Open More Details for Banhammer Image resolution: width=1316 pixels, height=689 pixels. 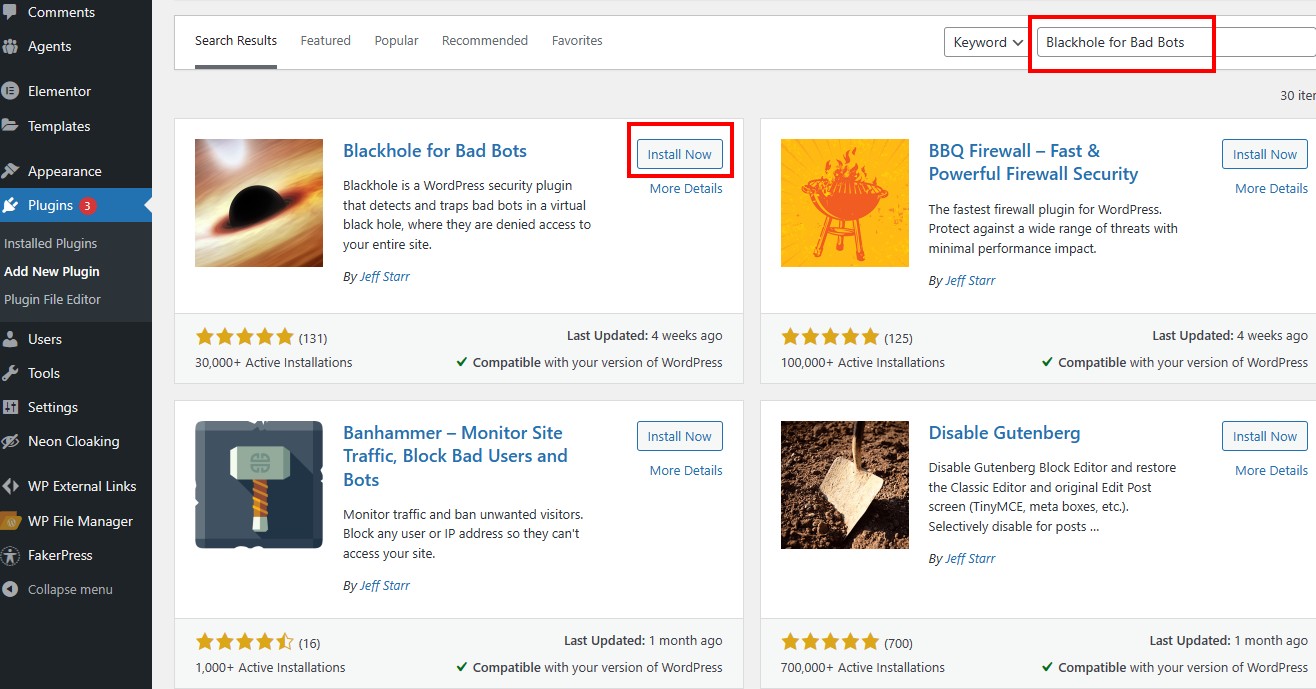686,471
